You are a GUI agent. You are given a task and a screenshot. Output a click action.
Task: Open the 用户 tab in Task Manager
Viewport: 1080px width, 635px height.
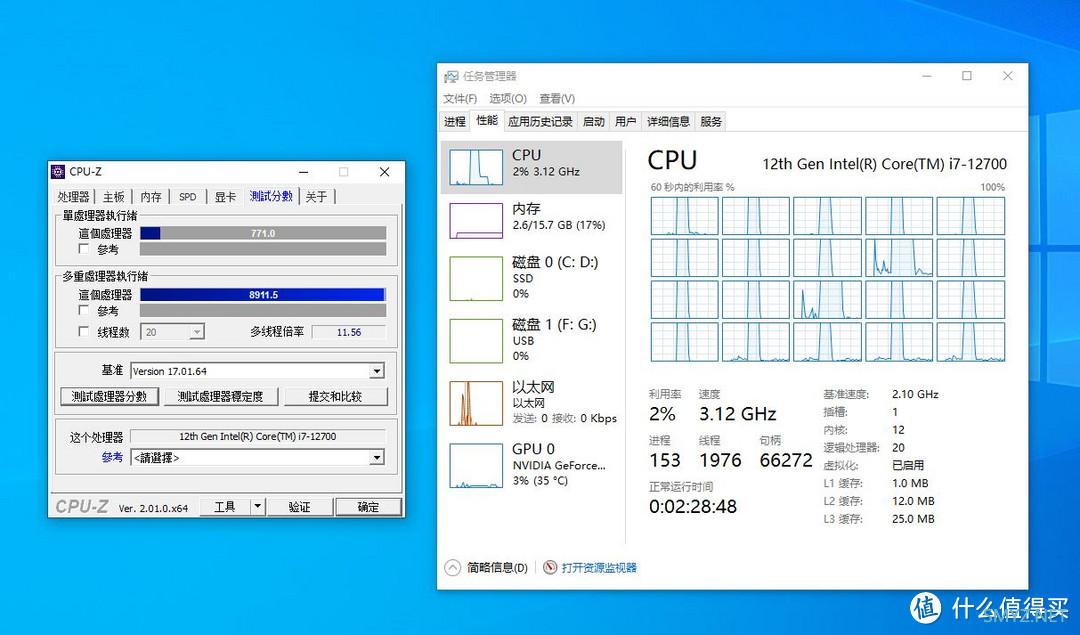click(625, 122)
